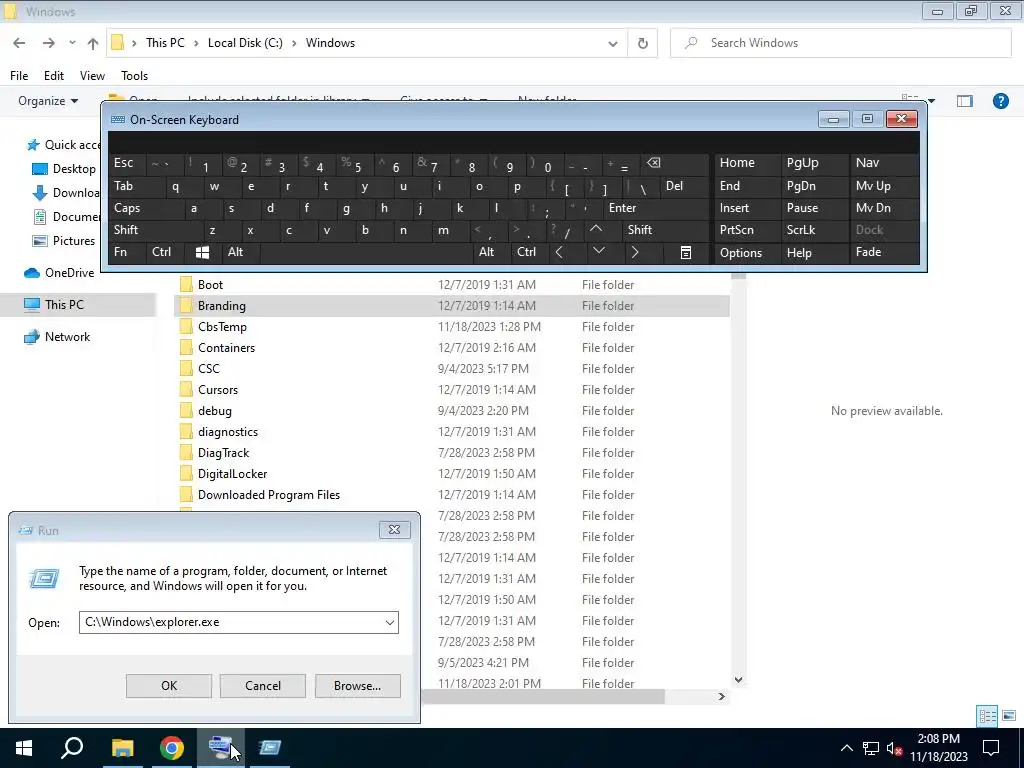
Task: Open Organize dropdown menu
Action: (48, 101)
